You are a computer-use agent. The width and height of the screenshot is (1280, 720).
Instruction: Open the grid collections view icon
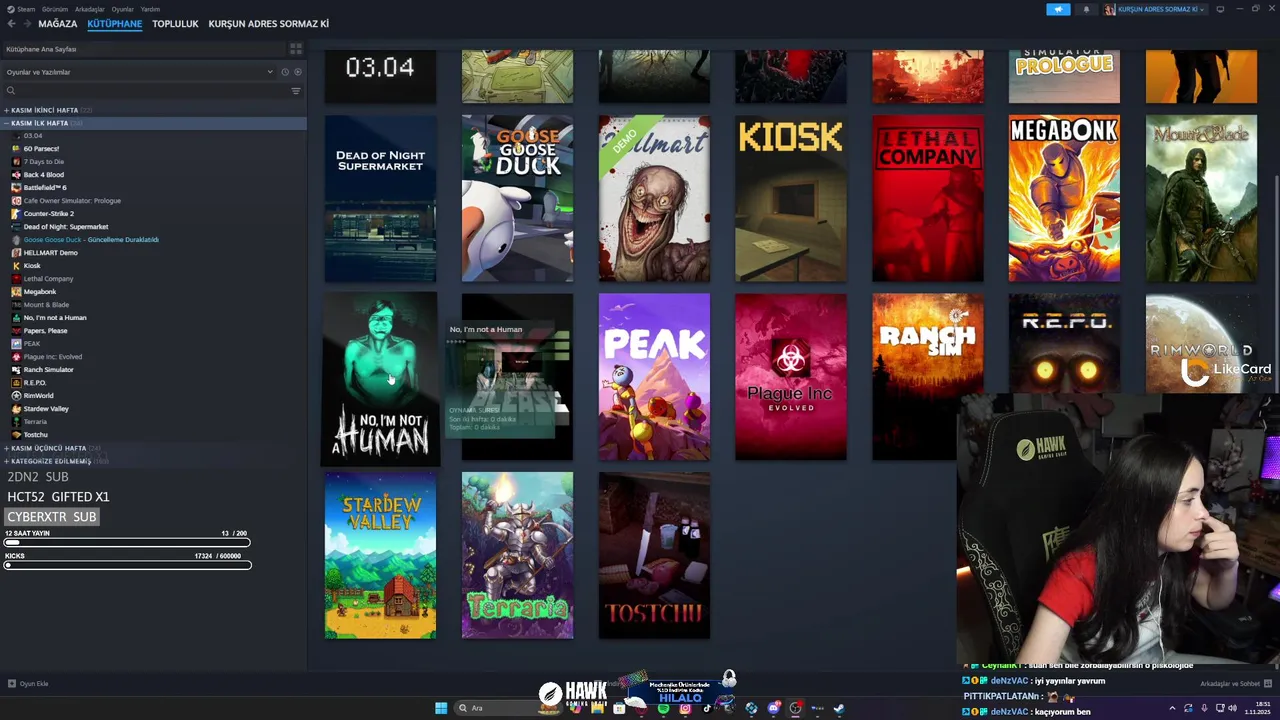point(295,49)
